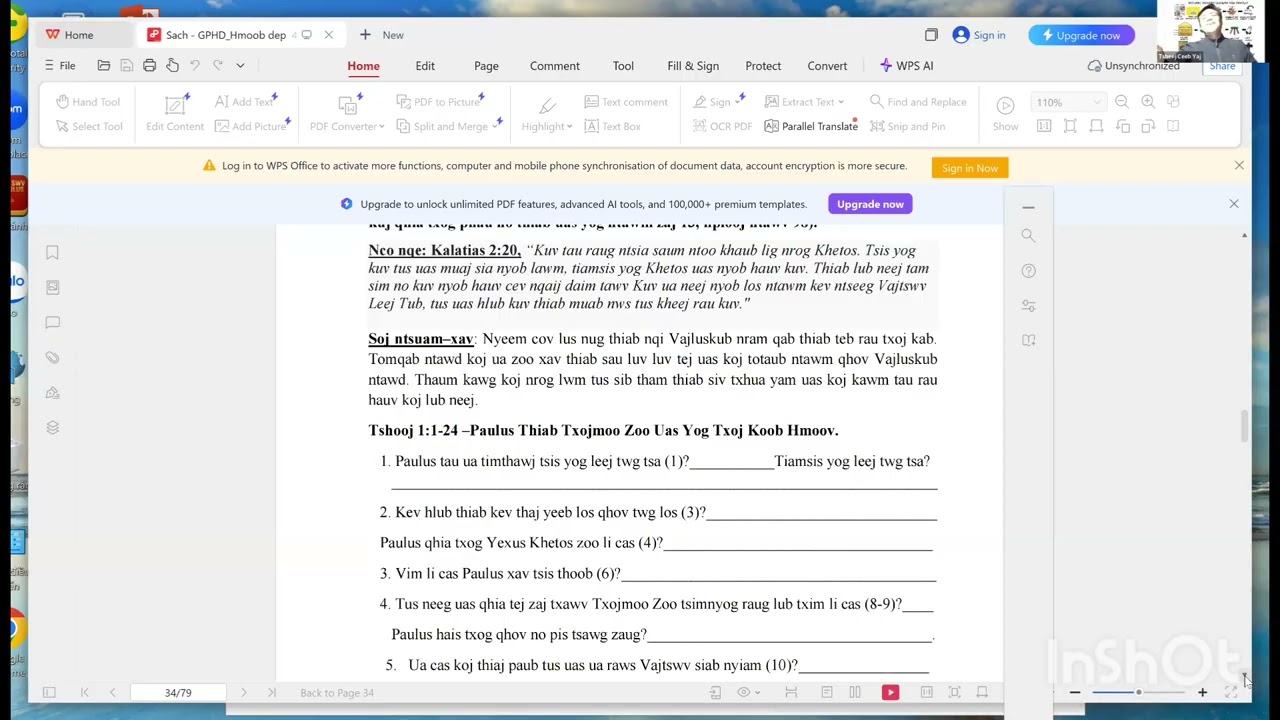Open the Fill & Sign tab
The height and width of the screenshot is (720, 1280).
click(693, 66)
